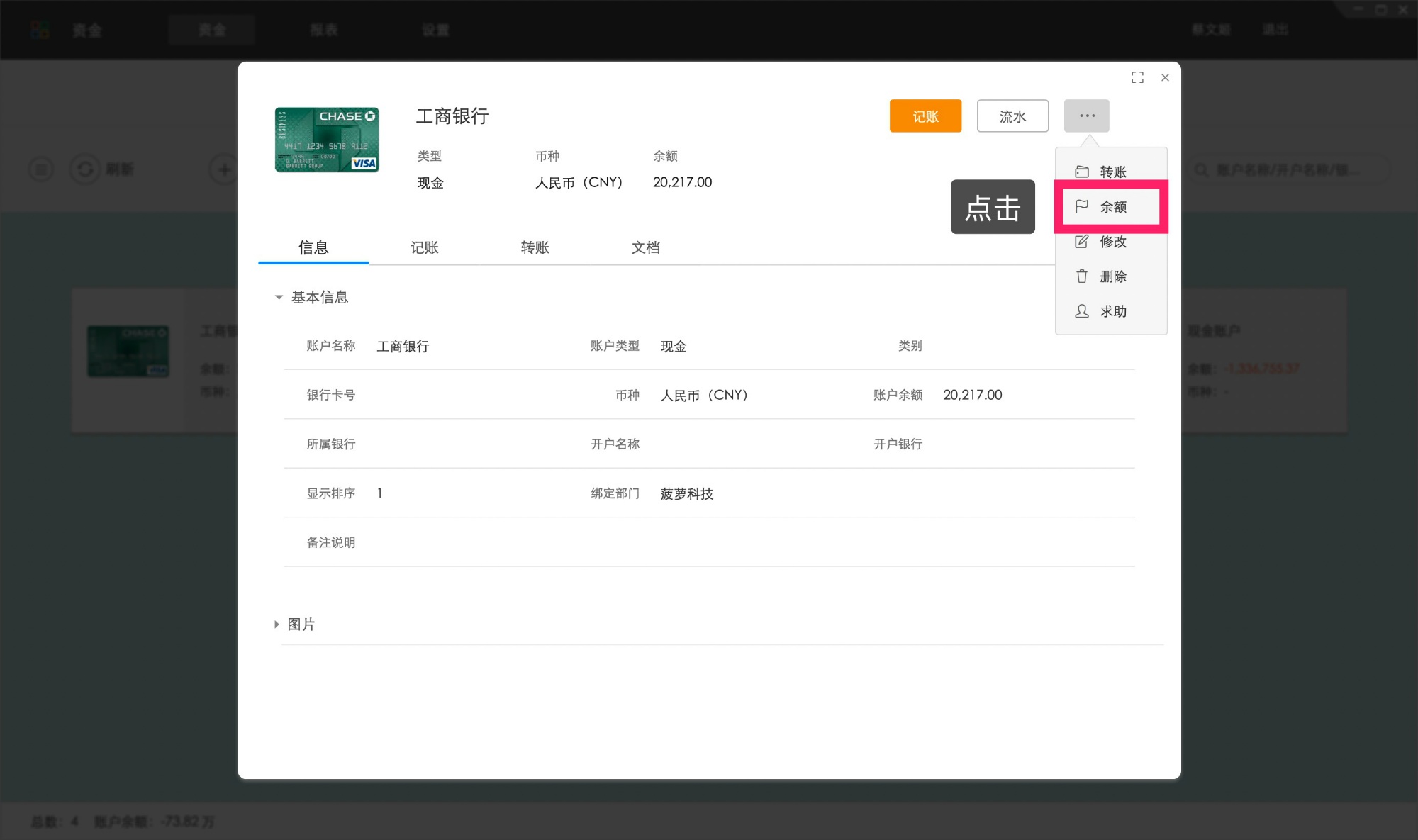Click the flag icon beside 余额 entry
This screenshot has width=1418, height=840.
(1081, 206)
